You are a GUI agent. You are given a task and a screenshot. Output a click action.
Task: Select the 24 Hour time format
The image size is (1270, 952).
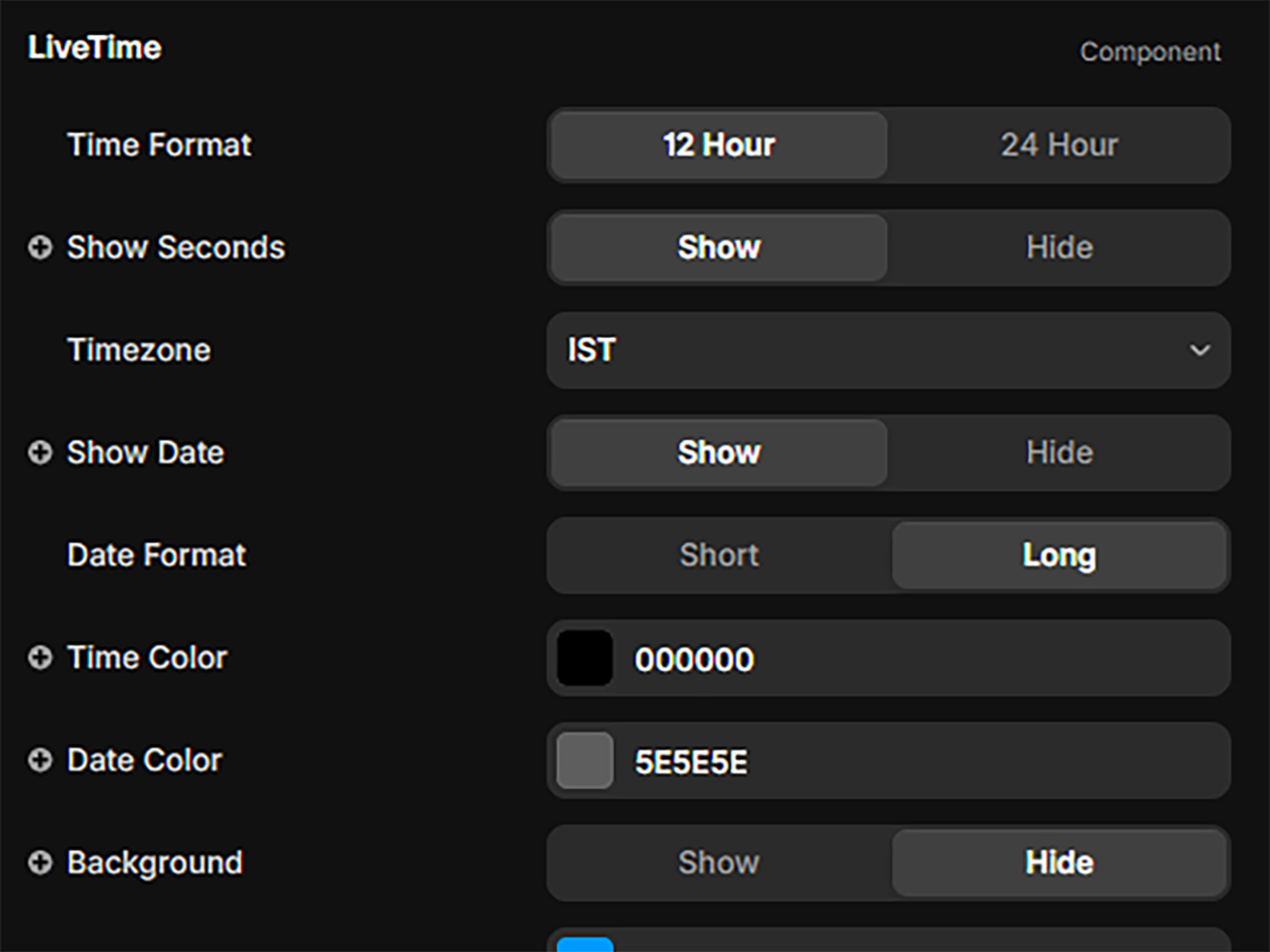click(1059, 145)
